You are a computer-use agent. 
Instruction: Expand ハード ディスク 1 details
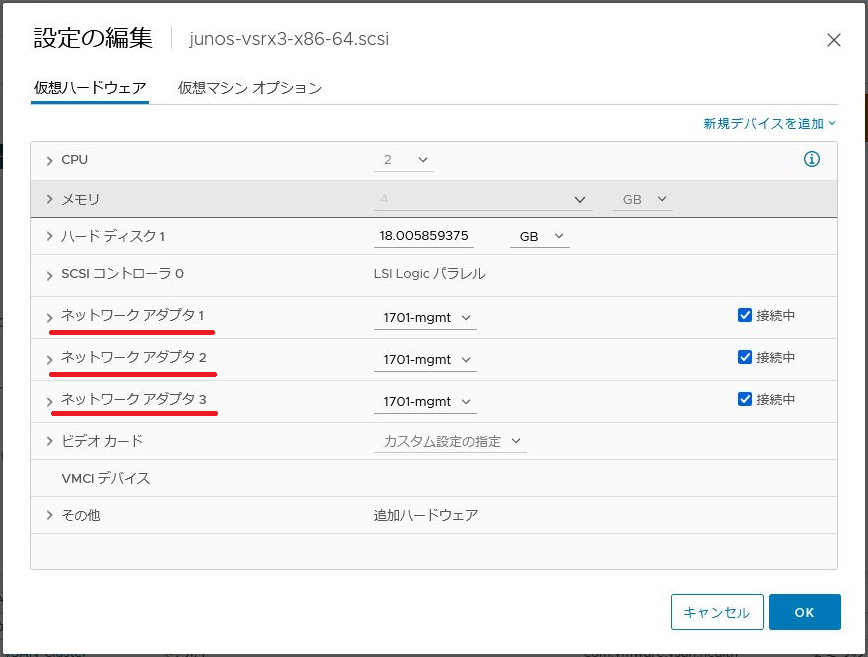tap(50, 237)
